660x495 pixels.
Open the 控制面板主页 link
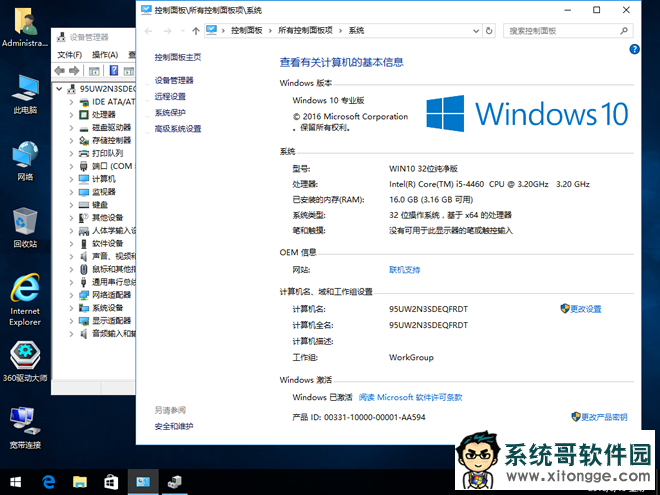(178, 57)
